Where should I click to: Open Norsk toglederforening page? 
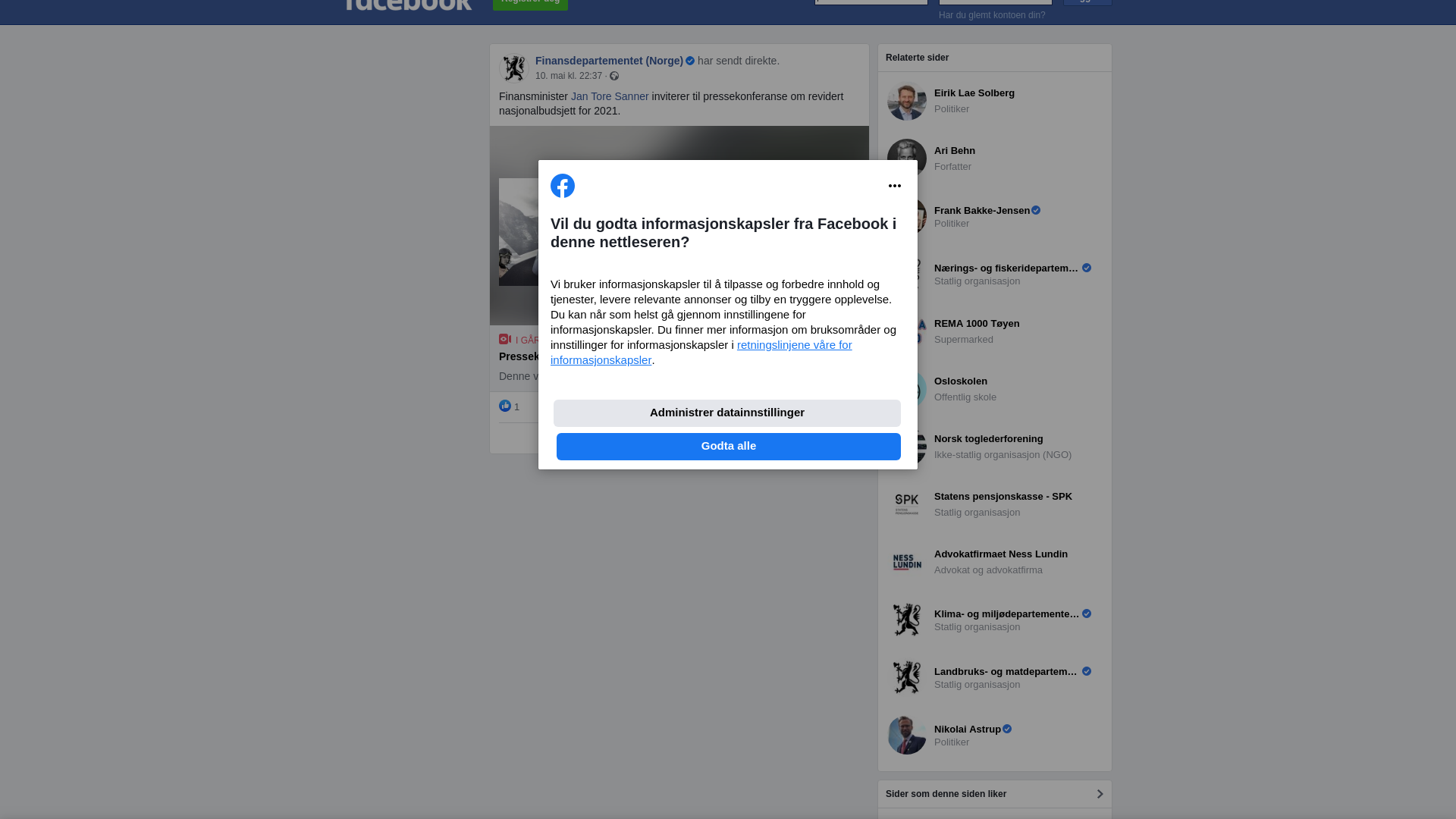point(989,439)
